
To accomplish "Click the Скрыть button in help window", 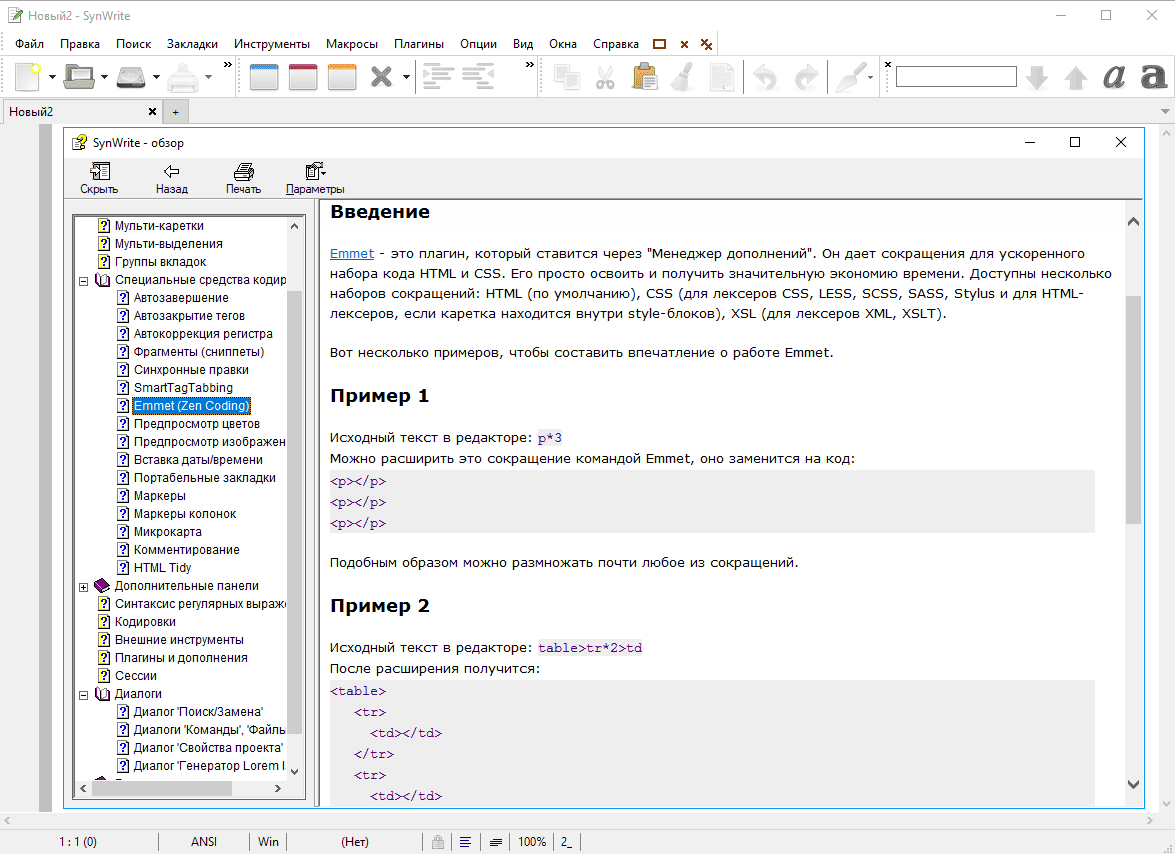I will coord(99,178).
